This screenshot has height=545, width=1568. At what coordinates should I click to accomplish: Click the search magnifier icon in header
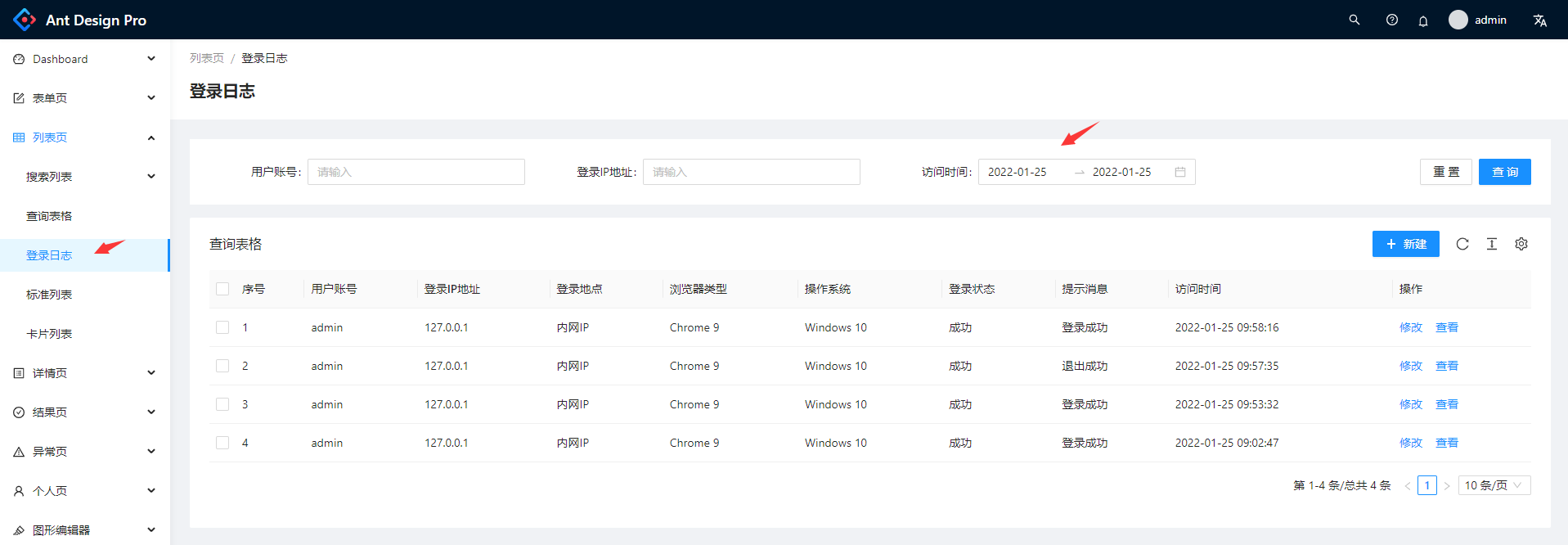pos(1355,20)
